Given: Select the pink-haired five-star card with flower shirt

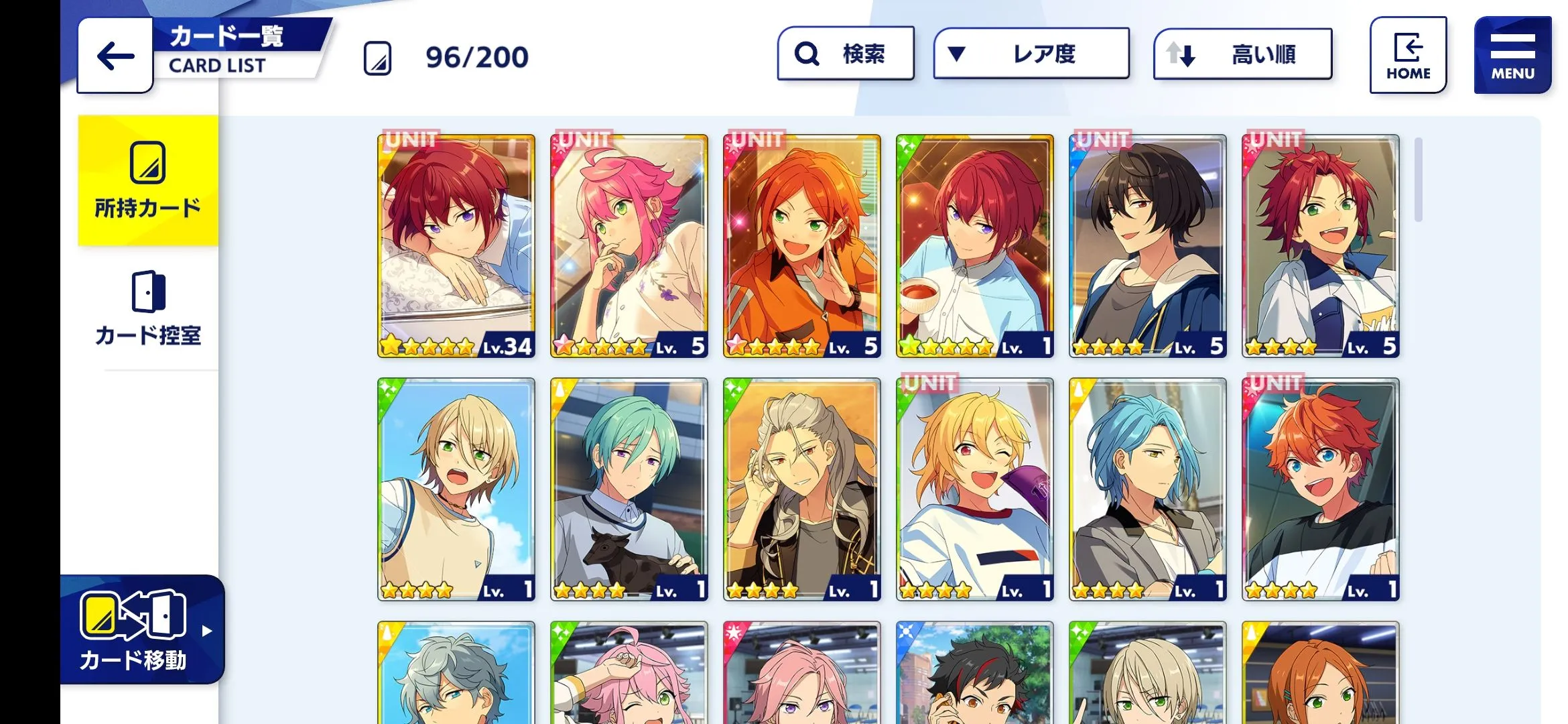Looking at the screenshot, I should [629, 246].
